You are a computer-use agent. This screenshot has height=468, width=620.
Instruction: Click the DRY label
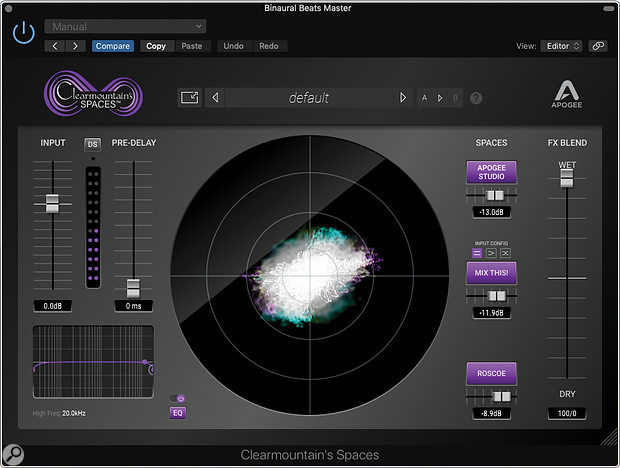point(567,394)
